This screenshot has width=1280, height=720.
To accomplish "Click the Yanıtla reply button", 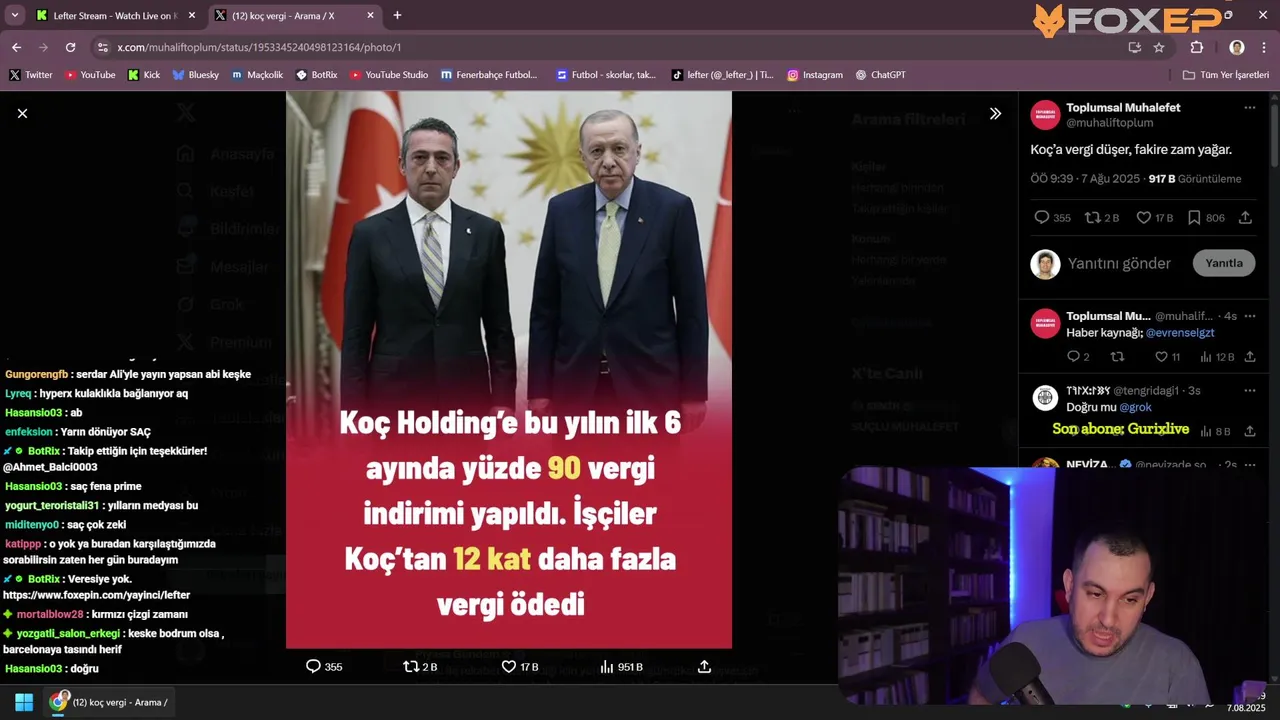I will [1224, 263].
